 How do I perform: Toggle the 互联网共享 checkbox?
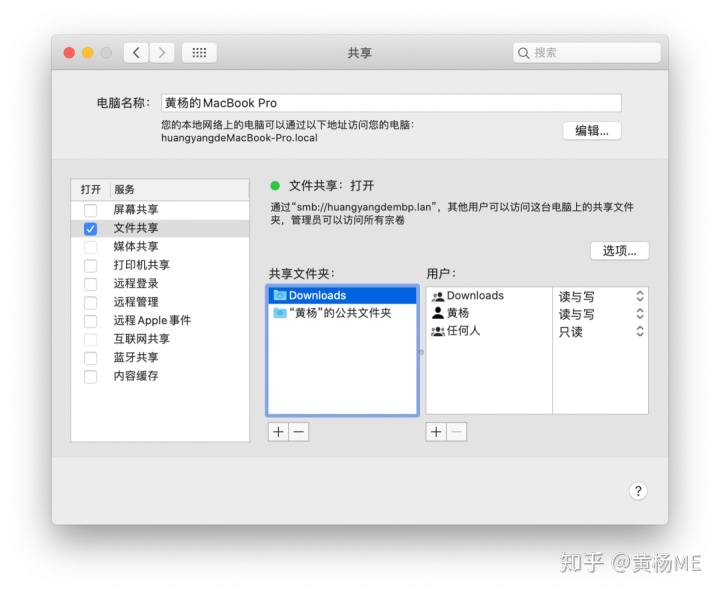90,339
